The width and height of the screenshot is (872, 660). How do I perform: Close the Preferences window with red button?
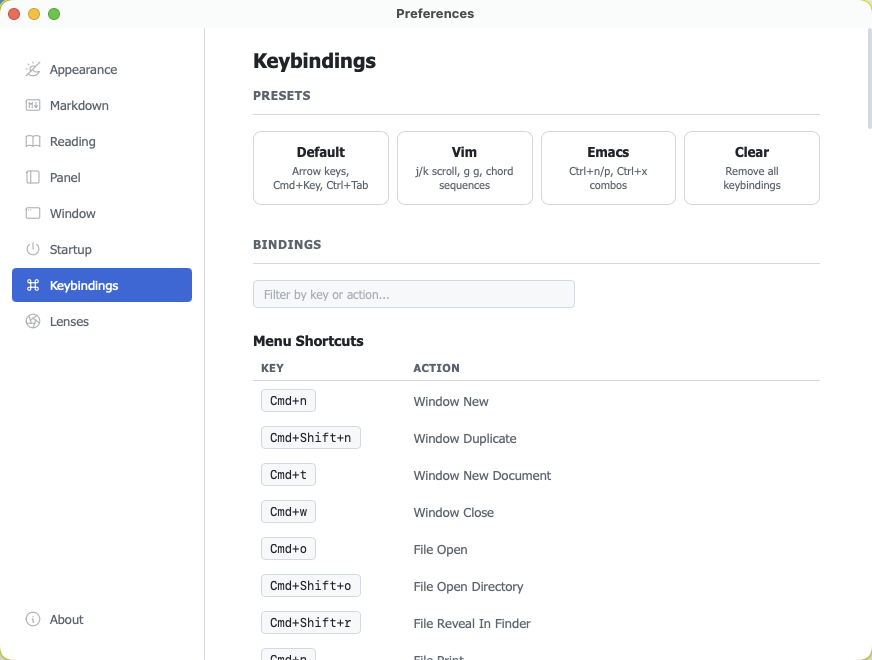(x=14, y=14)
